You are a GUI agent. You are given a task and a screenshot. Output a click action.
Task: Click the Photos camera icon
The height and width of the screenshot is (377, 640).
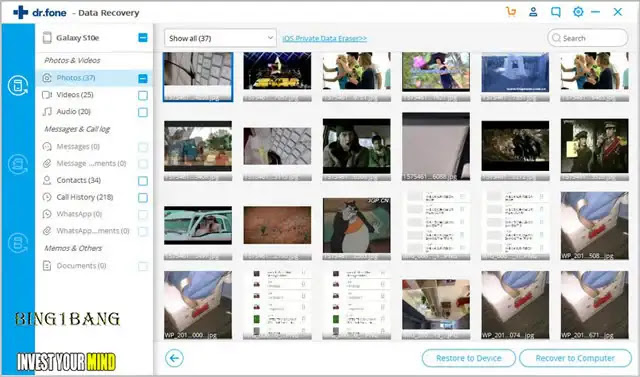click(x=47, y=78)
